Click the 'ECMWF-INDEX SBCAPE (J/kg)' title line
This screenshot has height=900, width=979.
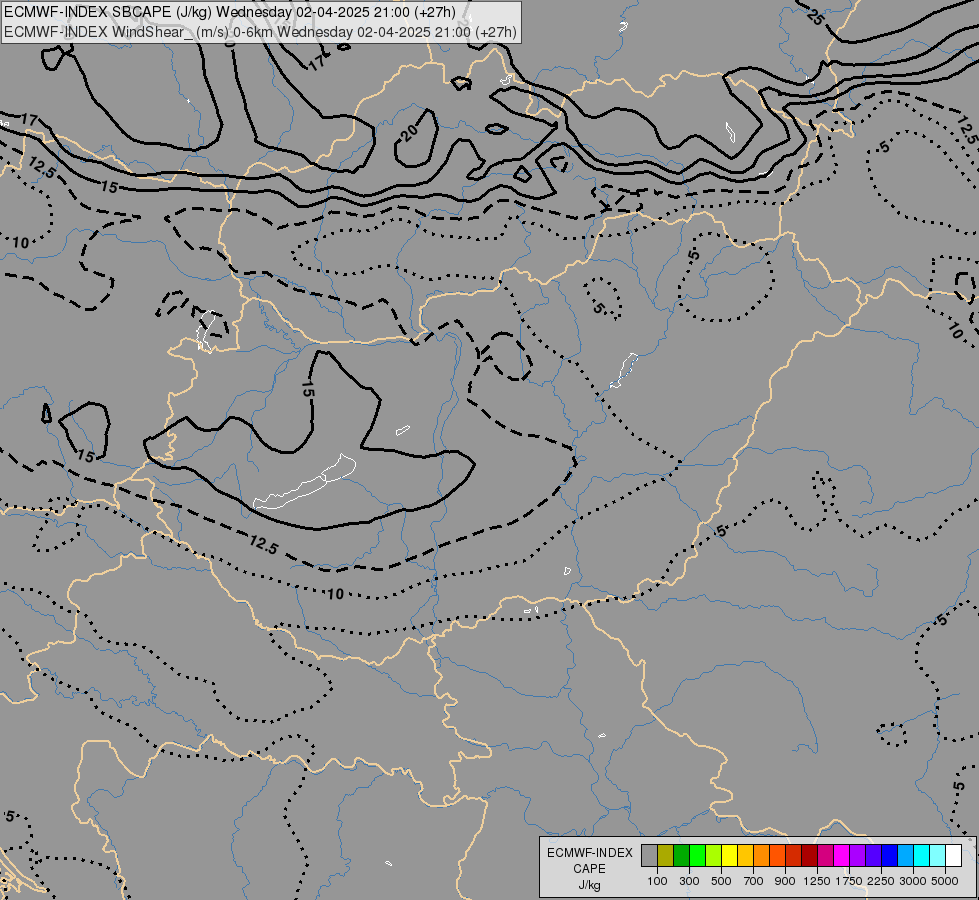pyautogui.click(x=230, y=12)
